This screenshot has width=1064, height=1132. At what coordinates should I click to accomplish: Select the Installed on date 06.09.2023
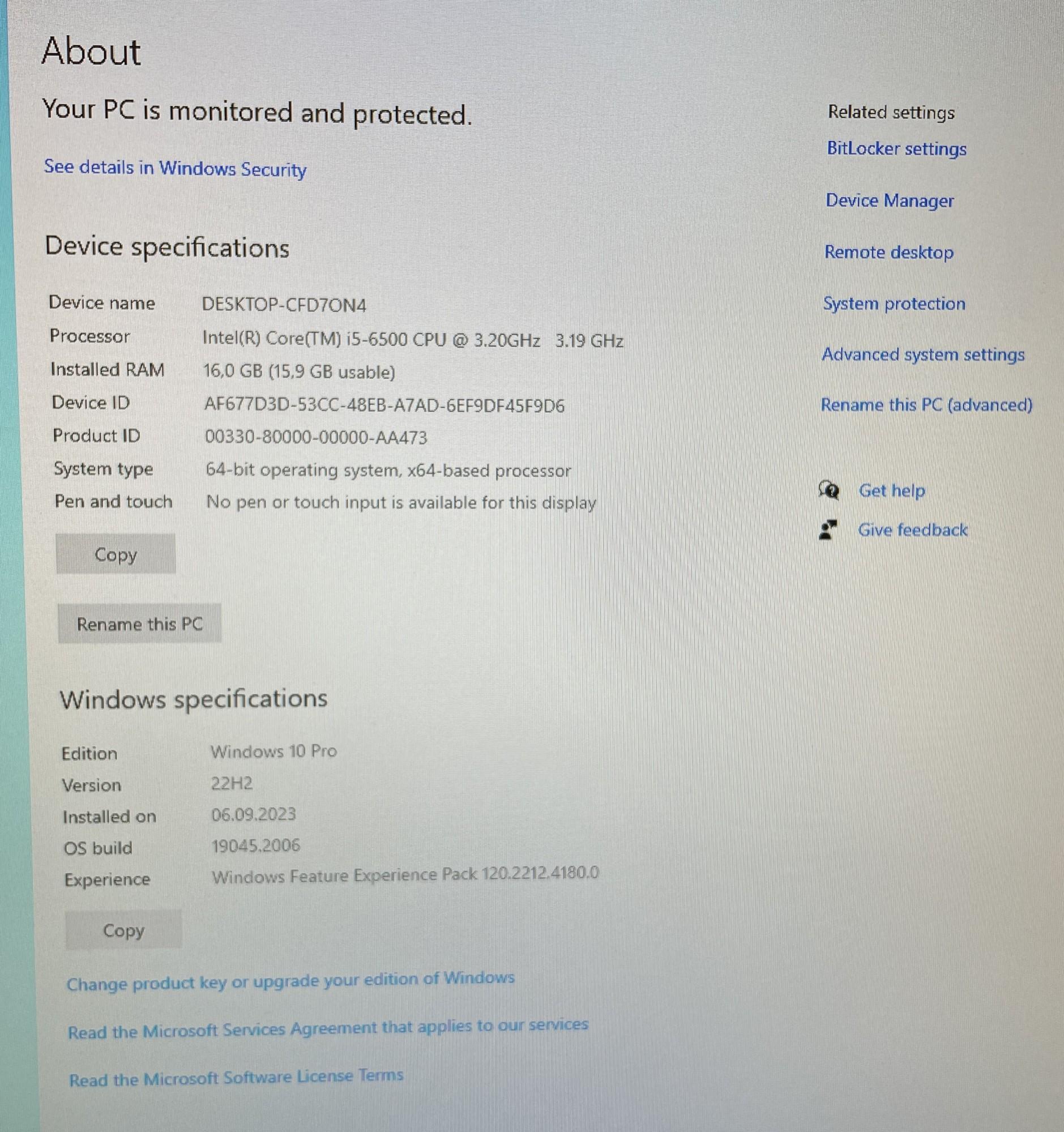pyautogui.click(x=254, y=815)
